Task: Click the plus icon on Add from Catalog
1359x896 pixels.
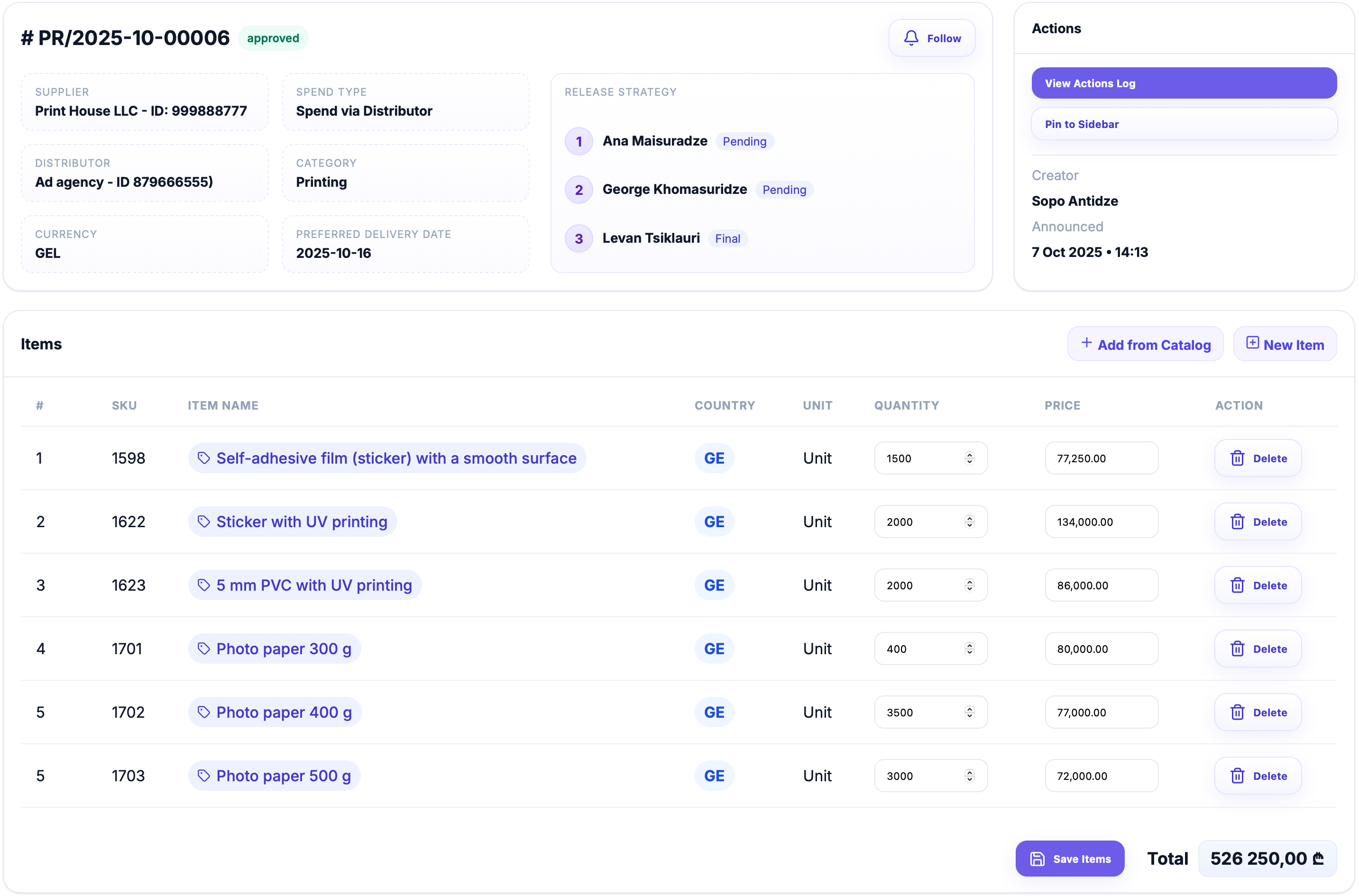Action: point(1086,343)
